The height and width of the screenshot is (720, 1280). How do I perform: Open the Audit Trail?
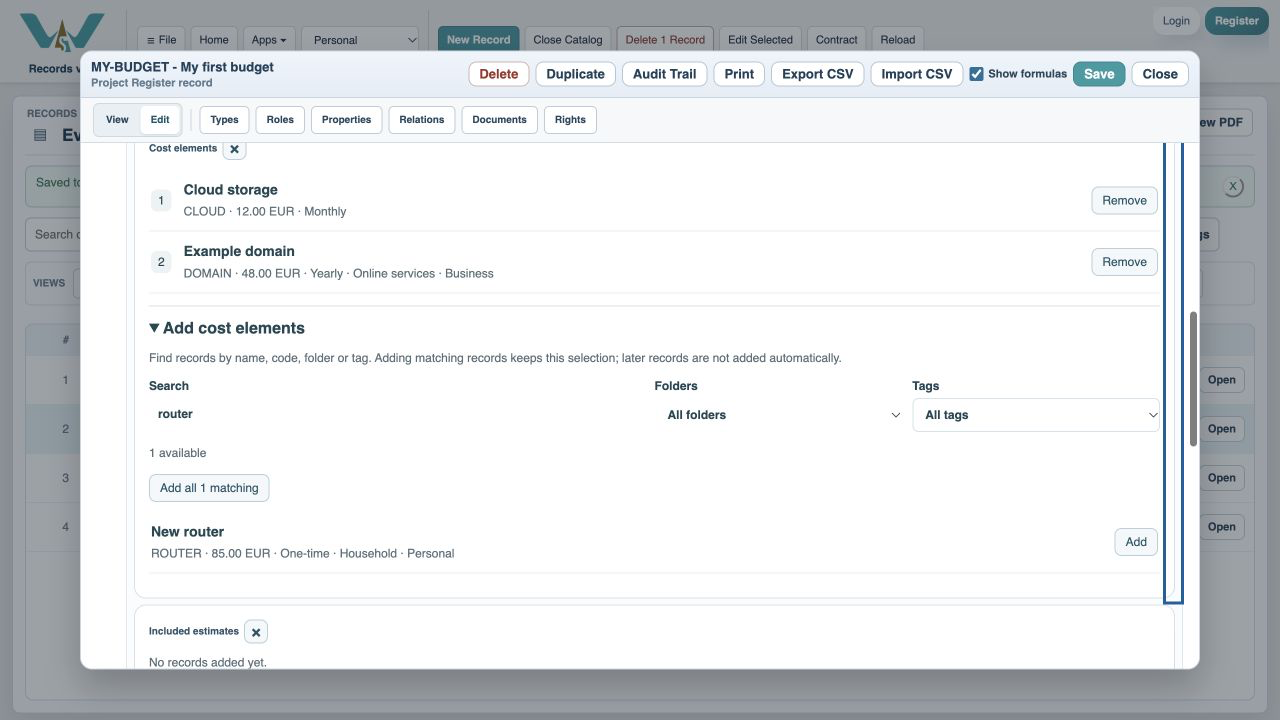click(664, 74)
